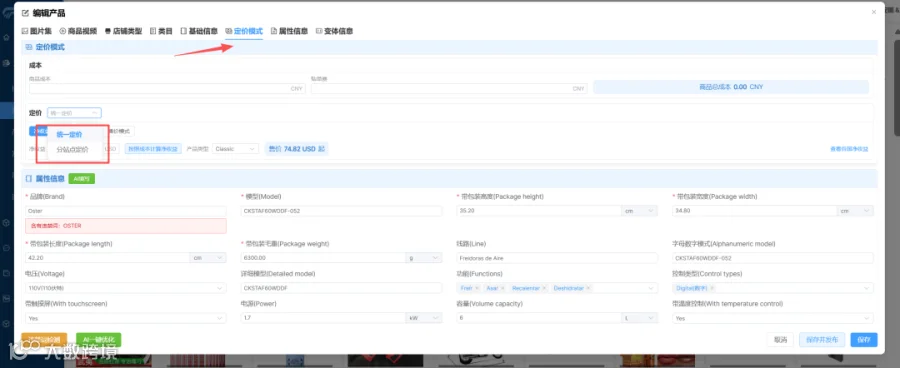Click the 商品成本 CNY input field

click(x=167, y=88)
